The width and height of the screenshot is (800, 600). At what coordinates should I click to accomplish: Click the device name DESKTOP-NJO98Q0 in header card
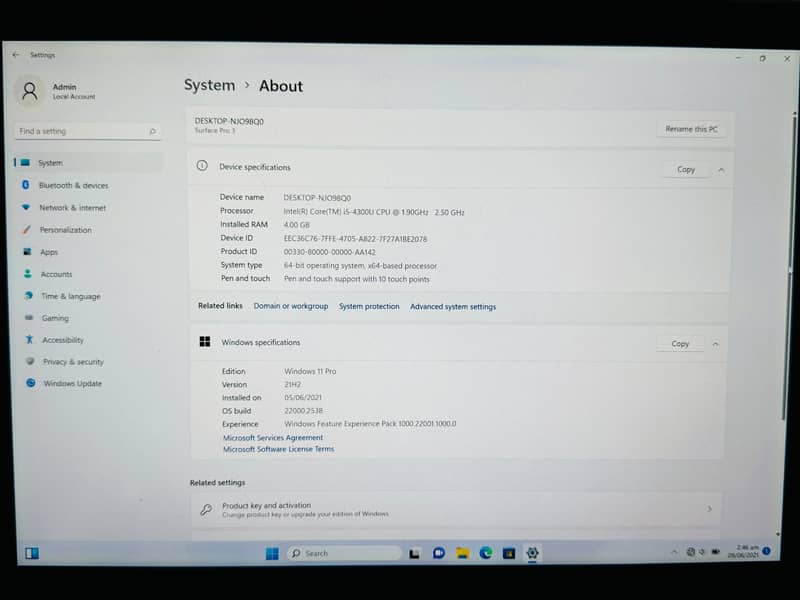click(229, 121)
